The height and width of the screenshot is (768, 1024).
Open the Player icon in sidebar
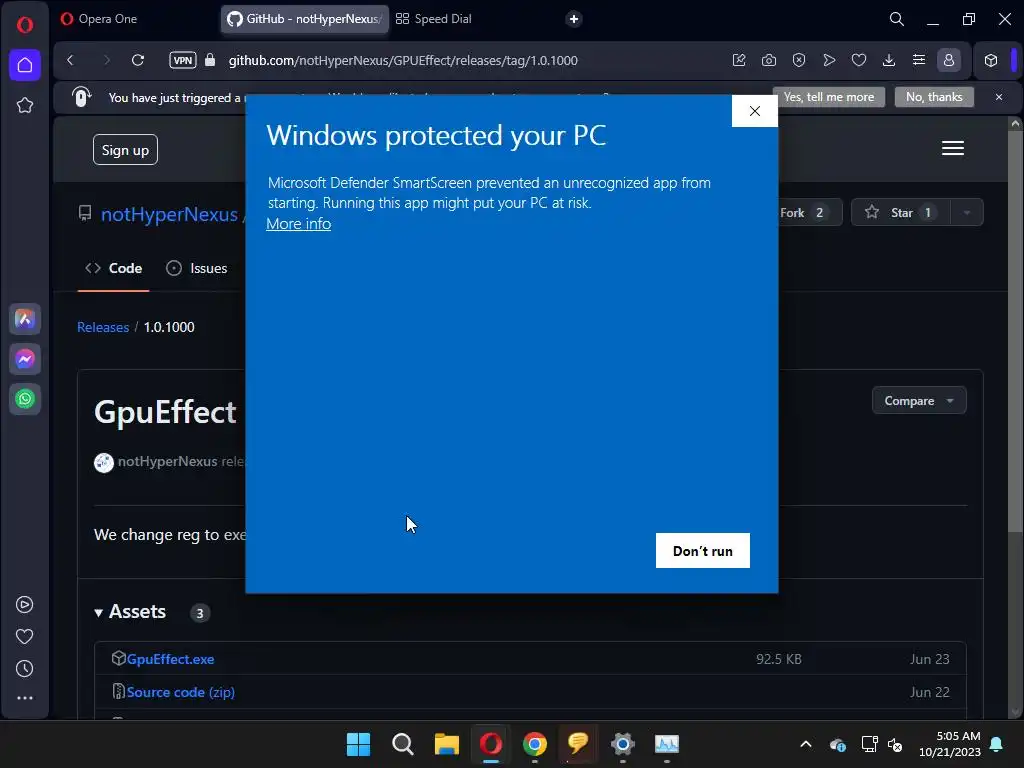[25, 605]
